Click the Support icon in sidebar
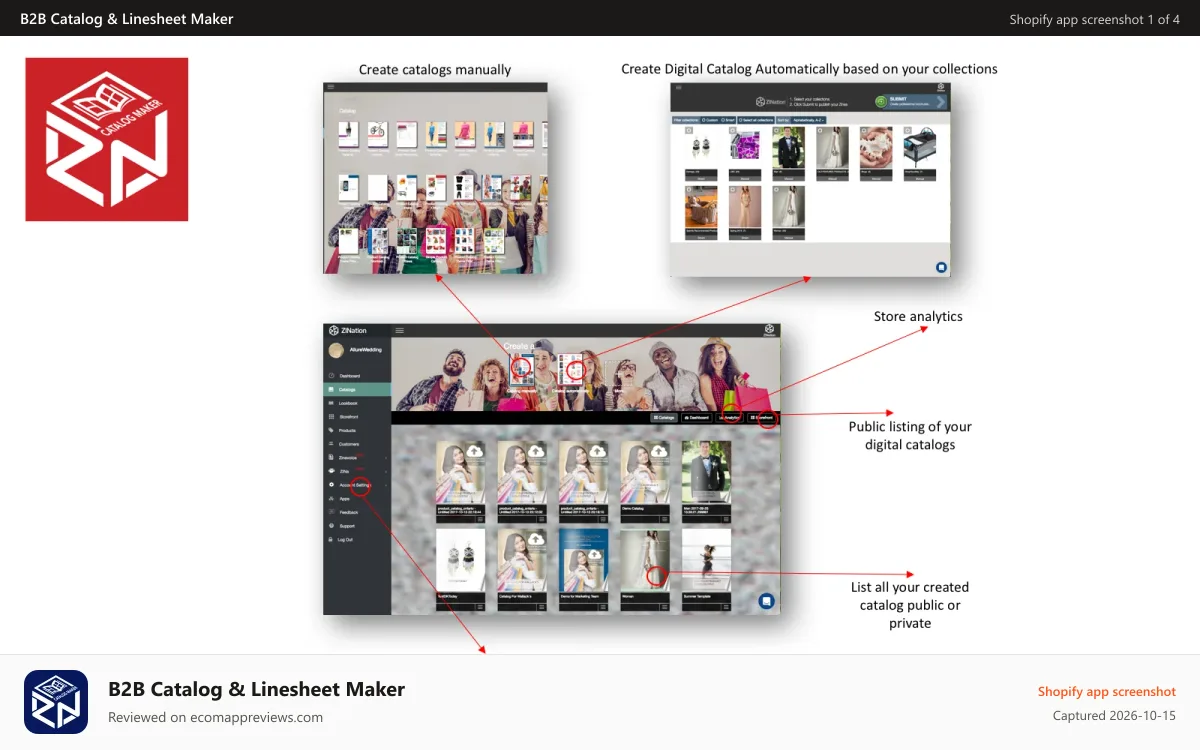This screenshot has height=750, width=1200. (x=331, y=526)
